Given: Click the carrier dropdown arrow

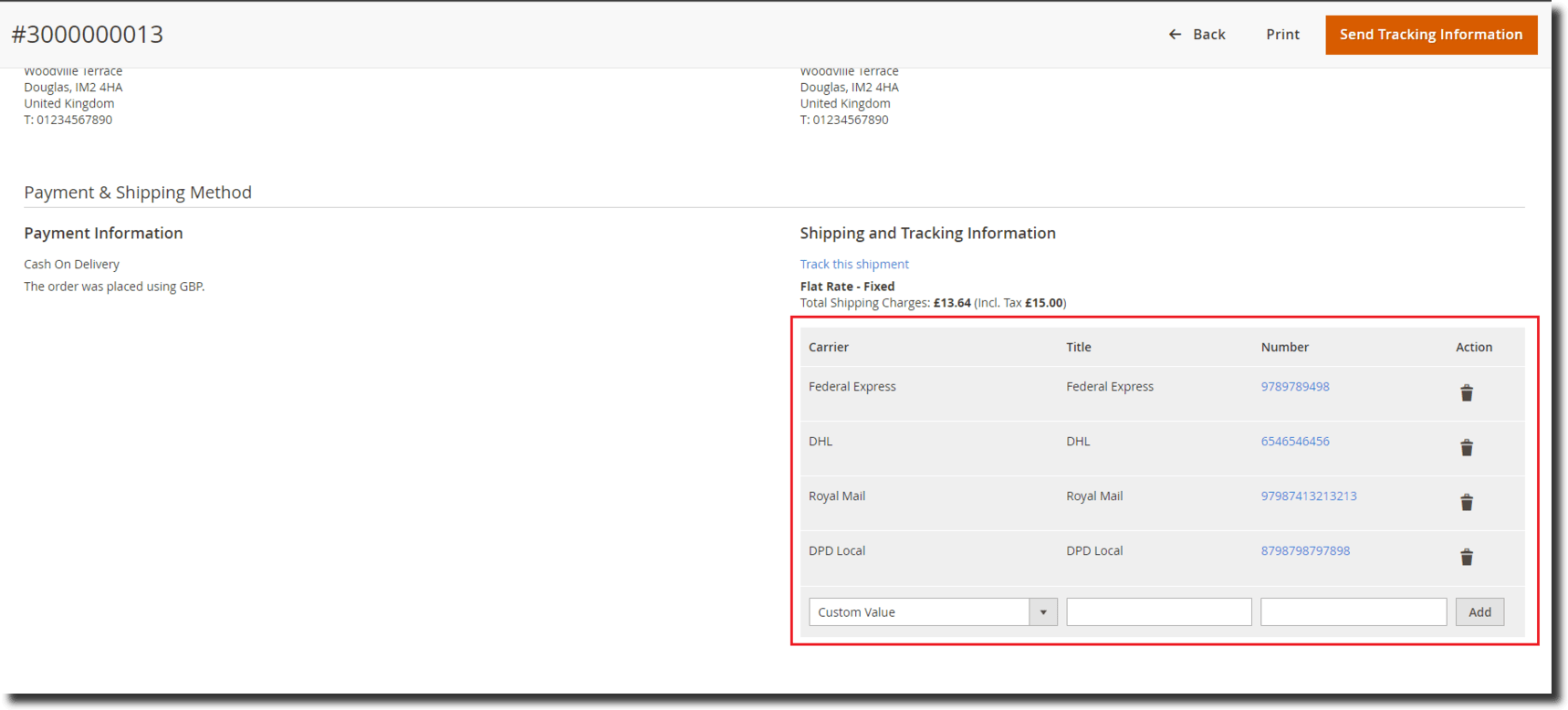Looking at the screenshot, I should [1042, 612].
